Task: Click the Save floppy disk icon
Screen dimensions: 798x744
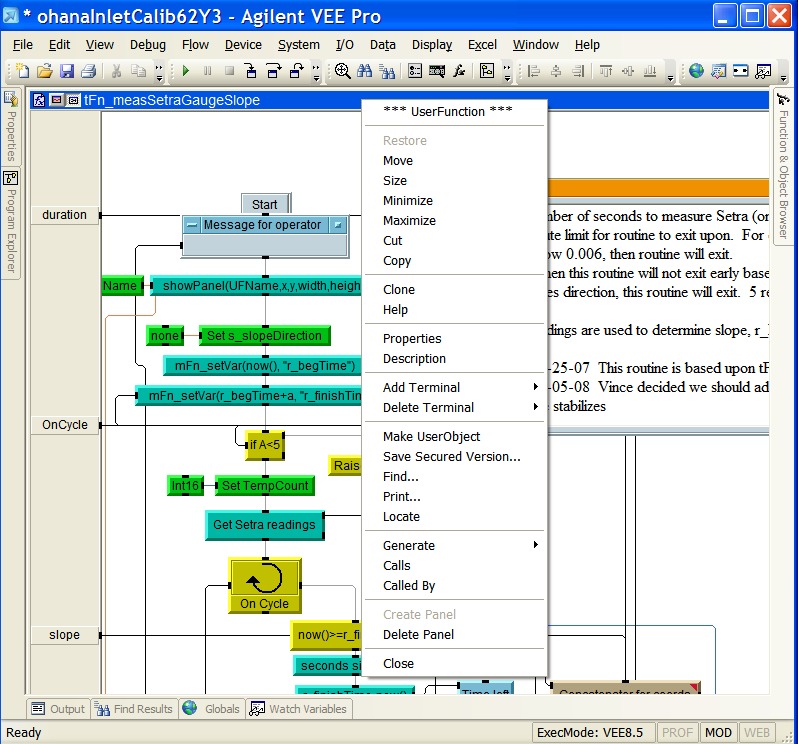Action: [x=67, y=71]
